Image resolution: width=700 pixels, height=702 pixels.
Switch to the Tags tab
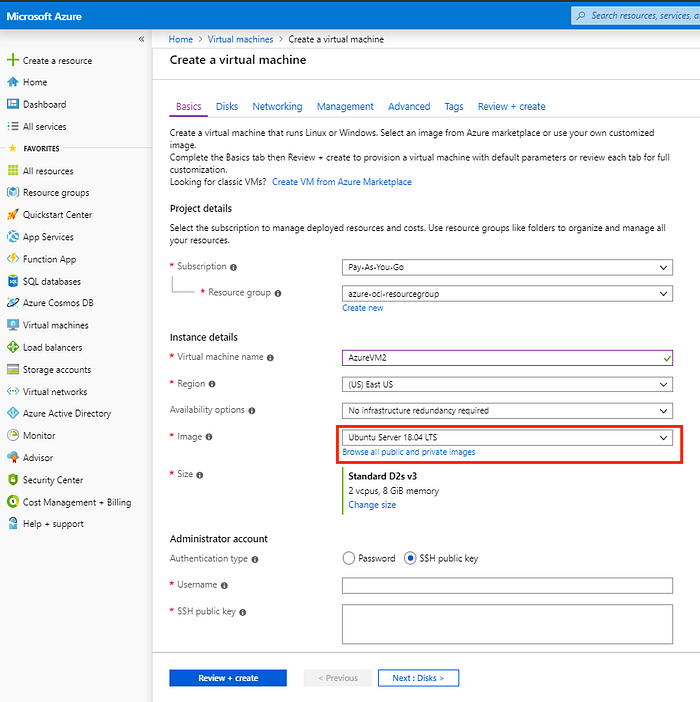[x=454, y=107]
